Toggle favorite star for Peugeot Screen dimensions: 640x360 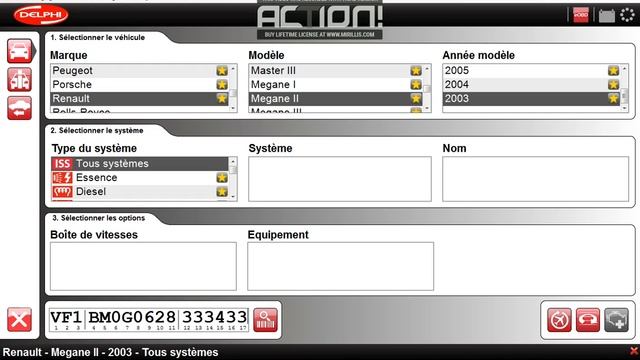tap(222, 71)
